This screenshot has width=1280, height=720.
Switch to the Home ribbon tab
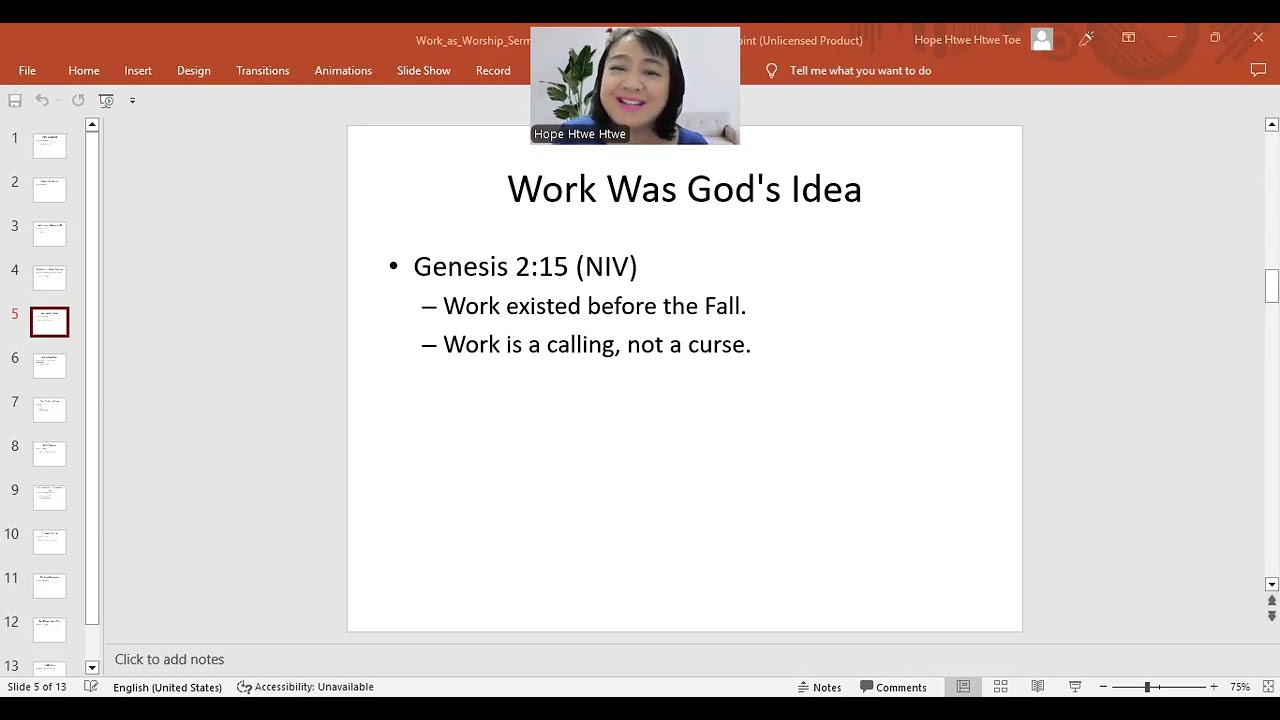pos(84,70)
